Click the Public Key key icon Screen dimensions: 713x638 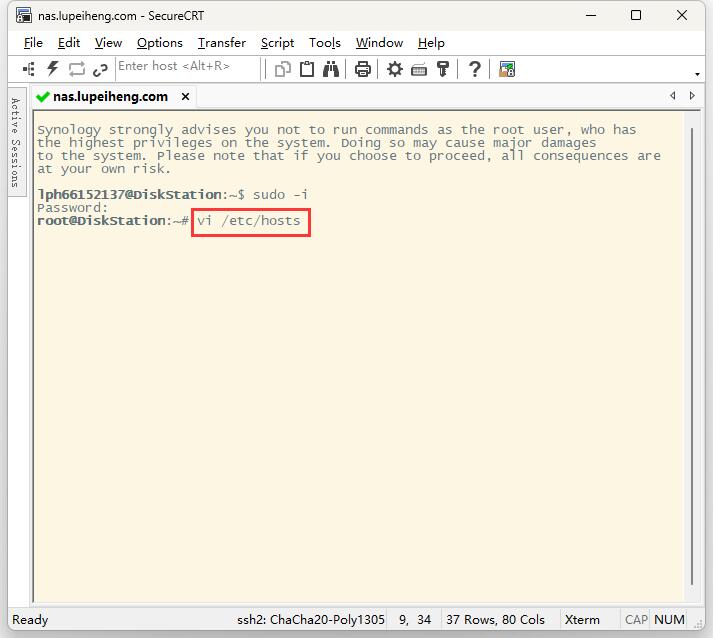pyautogui.click(x=443, y=69)
